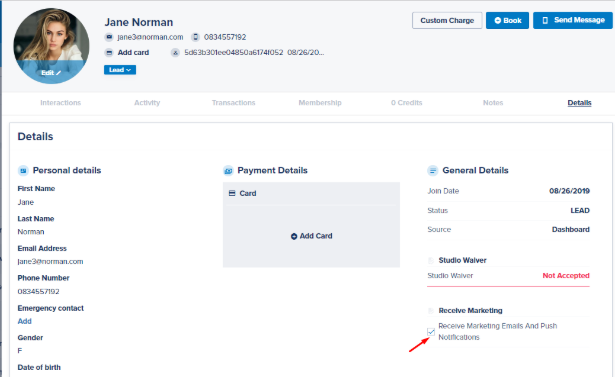Click phone number 0834557192 in the header
The image size is (615, 382).
pyautogui.click(x=225, y=37)
